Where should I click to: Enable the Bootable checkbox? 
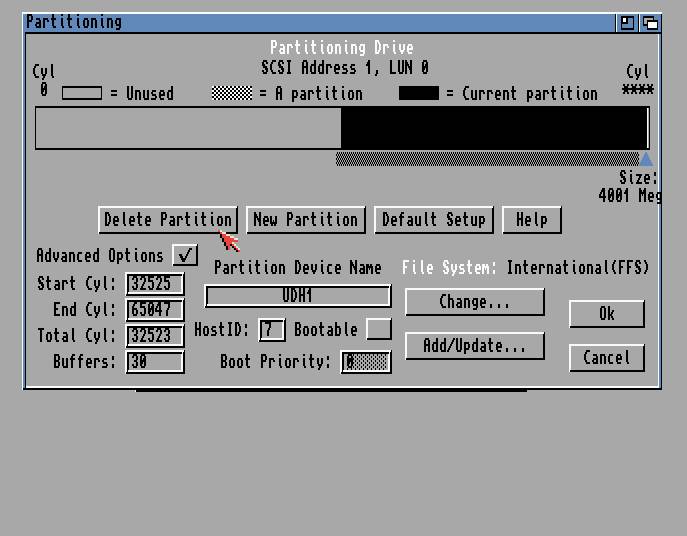pos(378,329)
